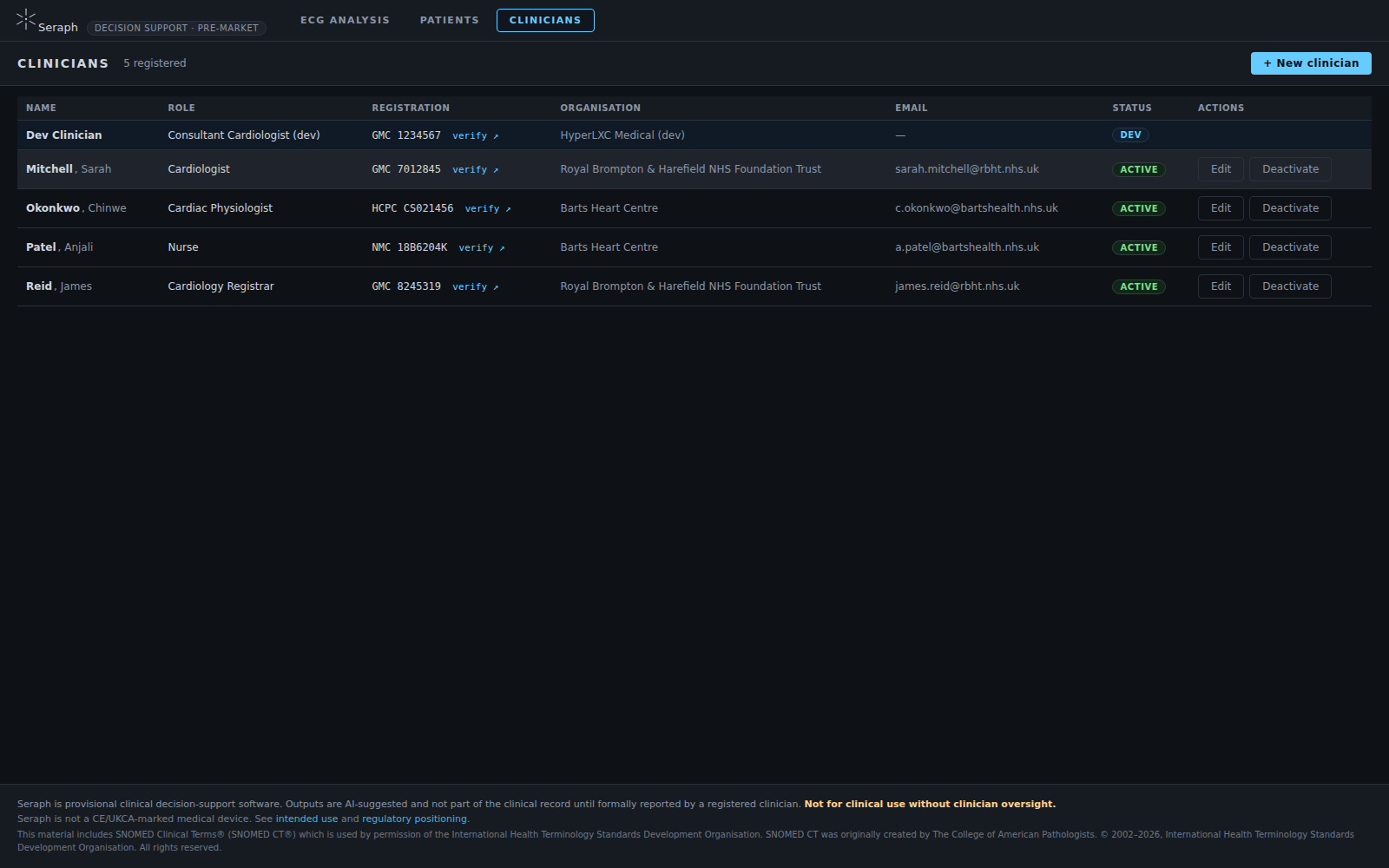Click Anjali Patel's ACTIVE status badge
Viewport: 1389px width, 868px height.
click(1138, 247)
